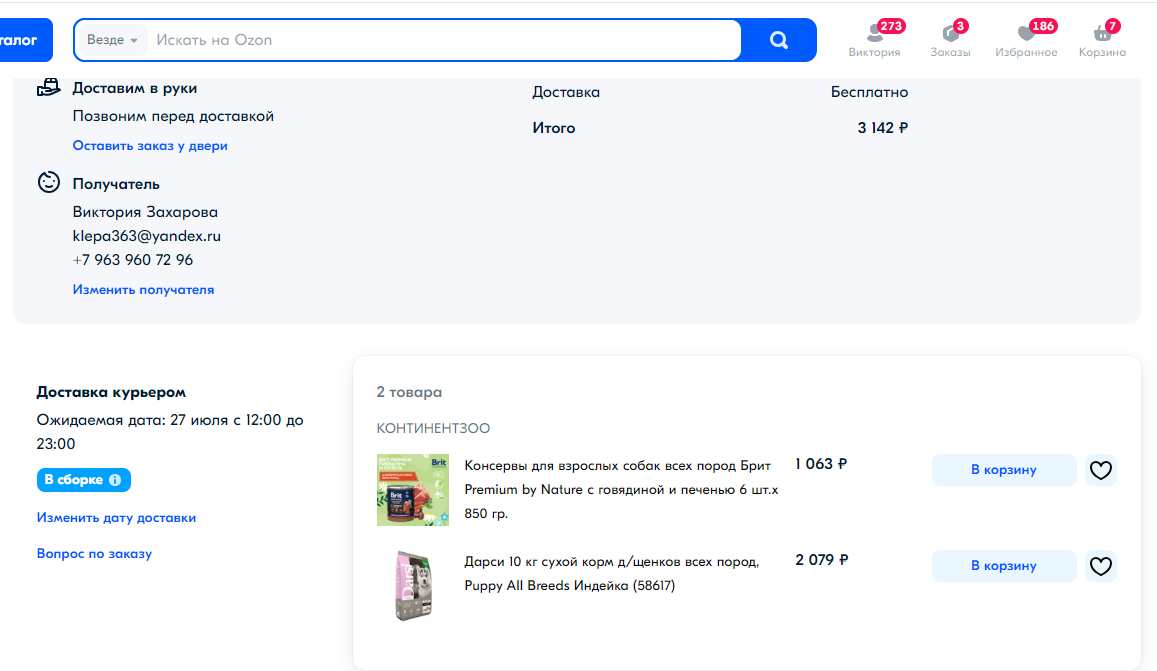
Task: Open the Избранное favorites icon
Action: coord(1026,41)
